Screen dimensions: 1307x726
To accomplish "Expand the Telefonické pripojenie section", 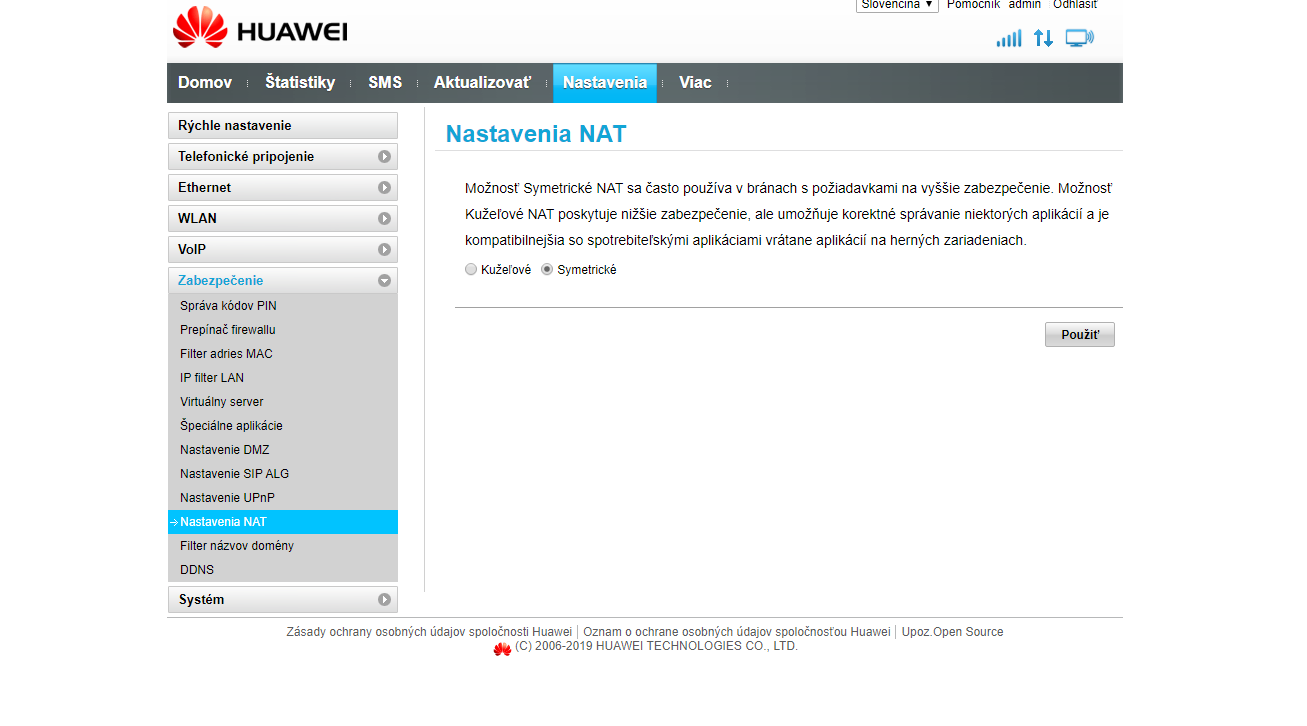I will coord(282,157).
